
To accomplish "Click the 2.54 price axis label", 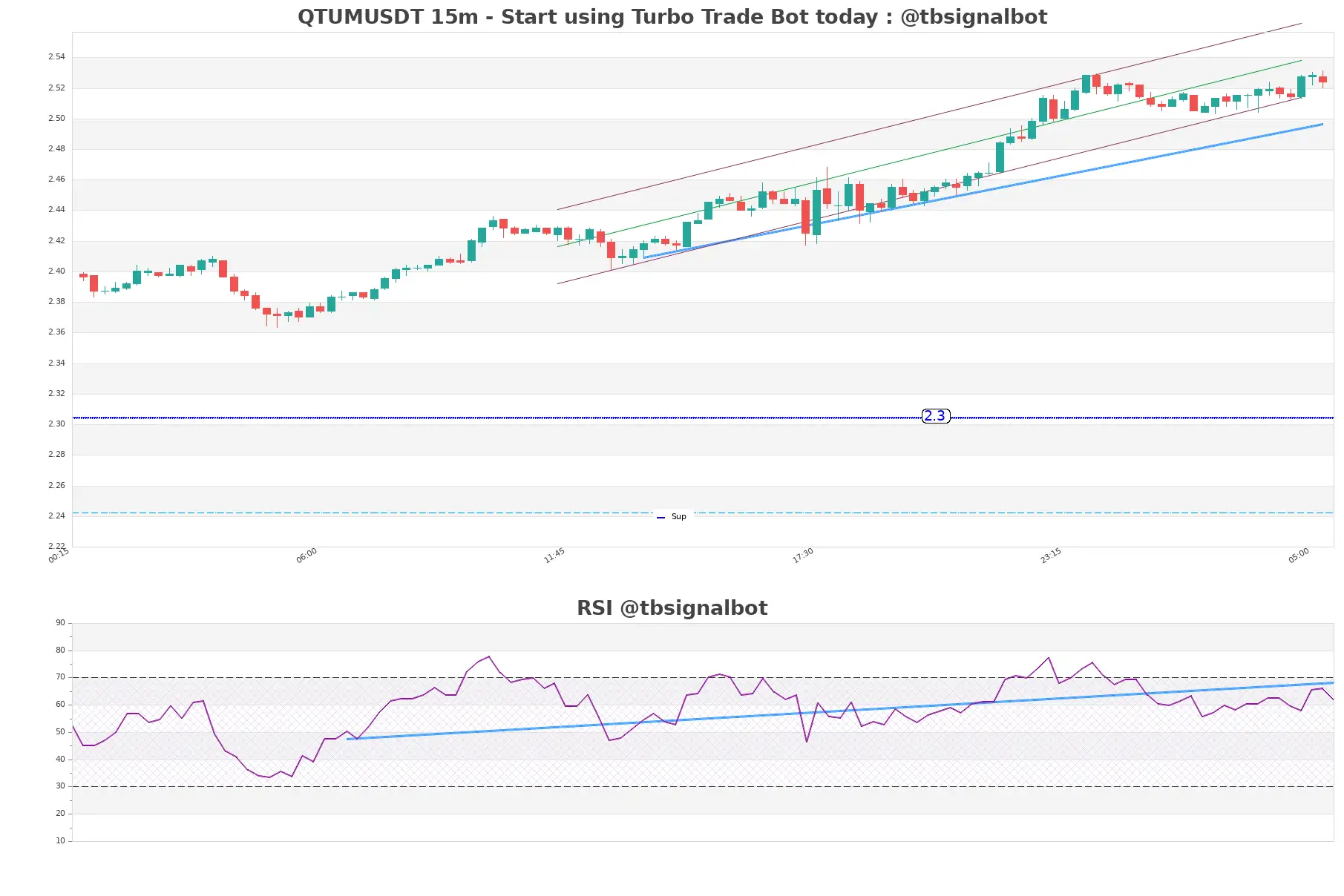I will pyautogui.click(x=56, y=56).
